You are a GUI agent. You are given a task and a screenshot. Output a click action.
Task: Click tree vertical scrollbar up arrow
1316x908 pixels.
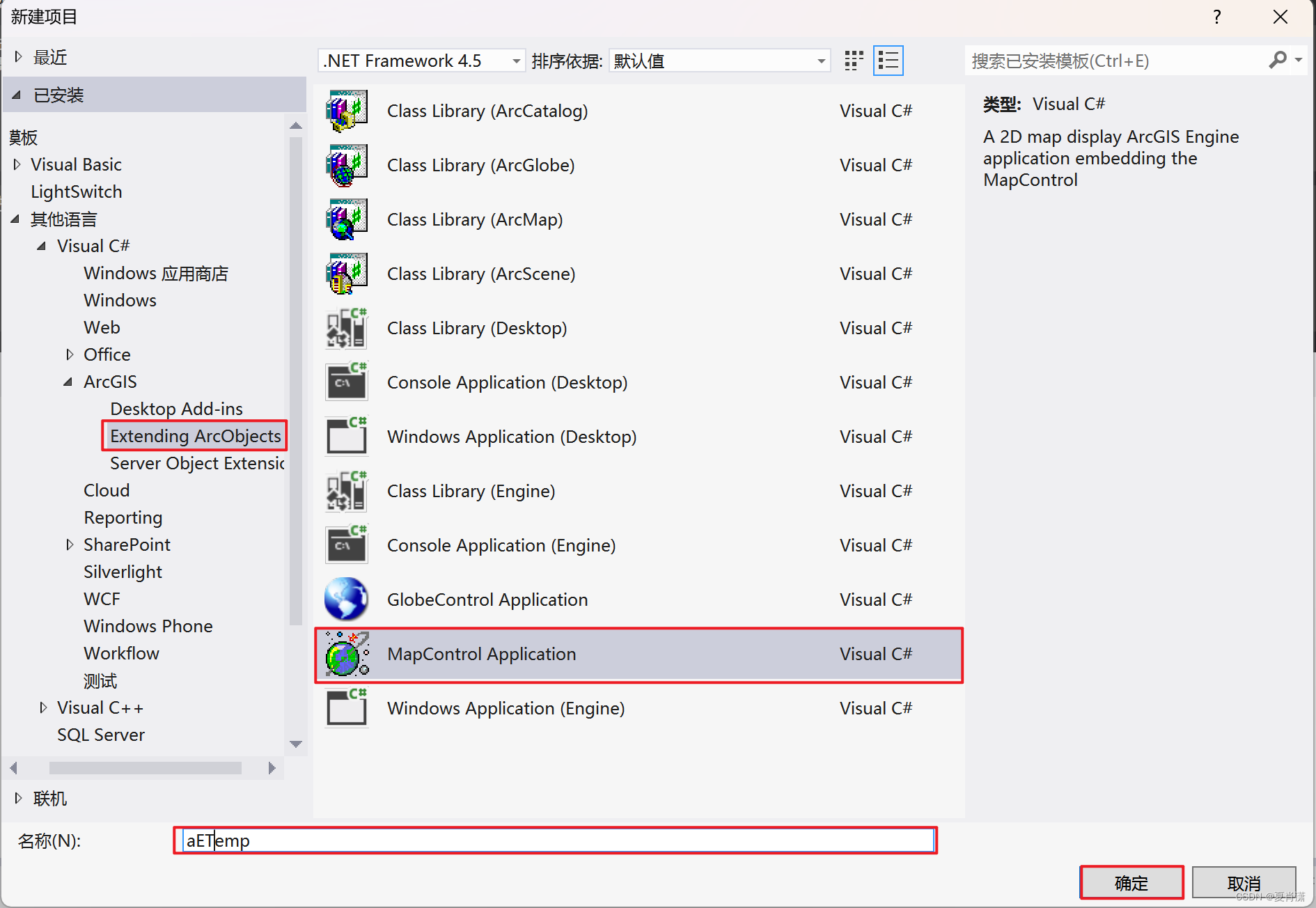coord(296,125)
